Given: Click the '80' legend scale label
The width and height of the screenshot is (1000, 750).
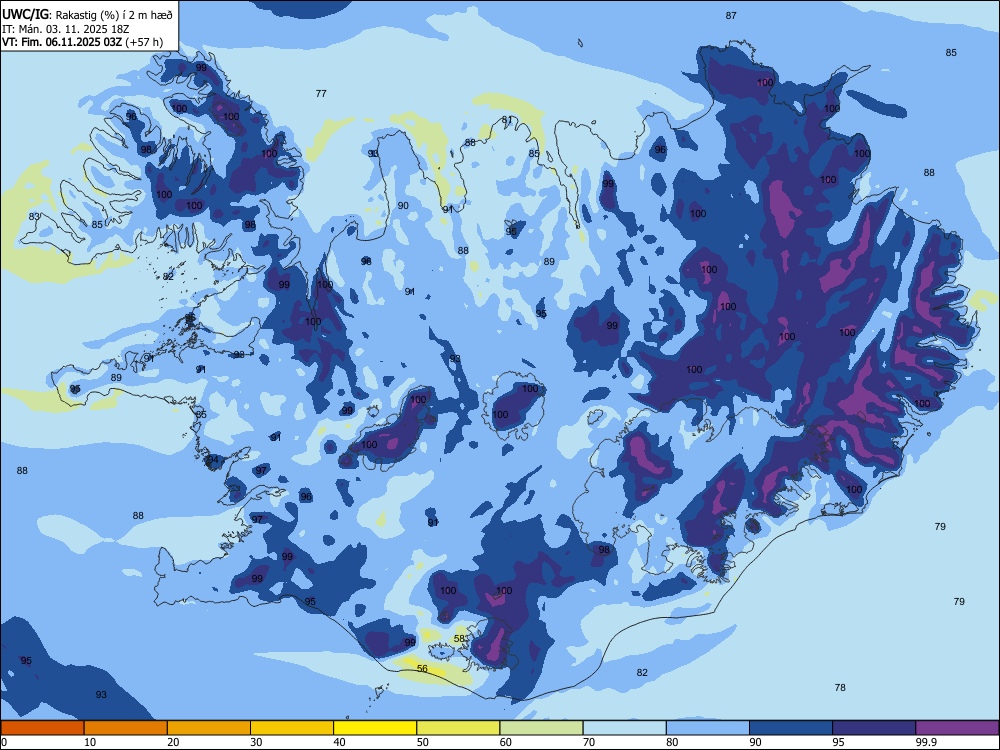Looking at the screenshot, I should pyautogui.click(x=672, y=742).
